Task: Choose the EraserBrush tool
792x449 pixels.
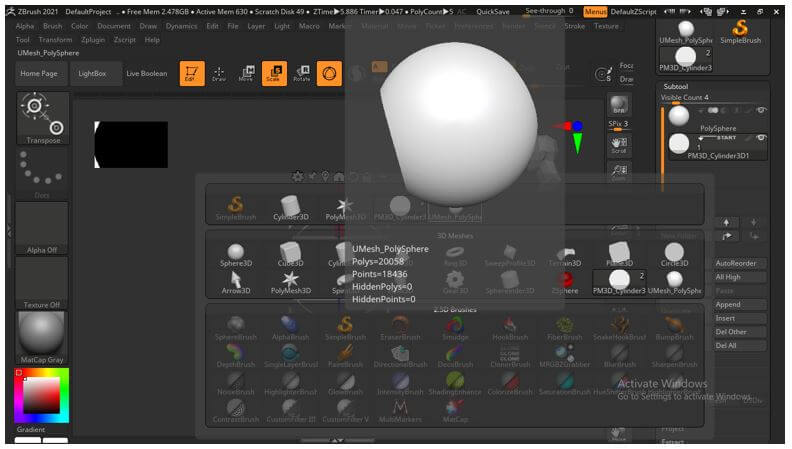Action: click(400, 329)
